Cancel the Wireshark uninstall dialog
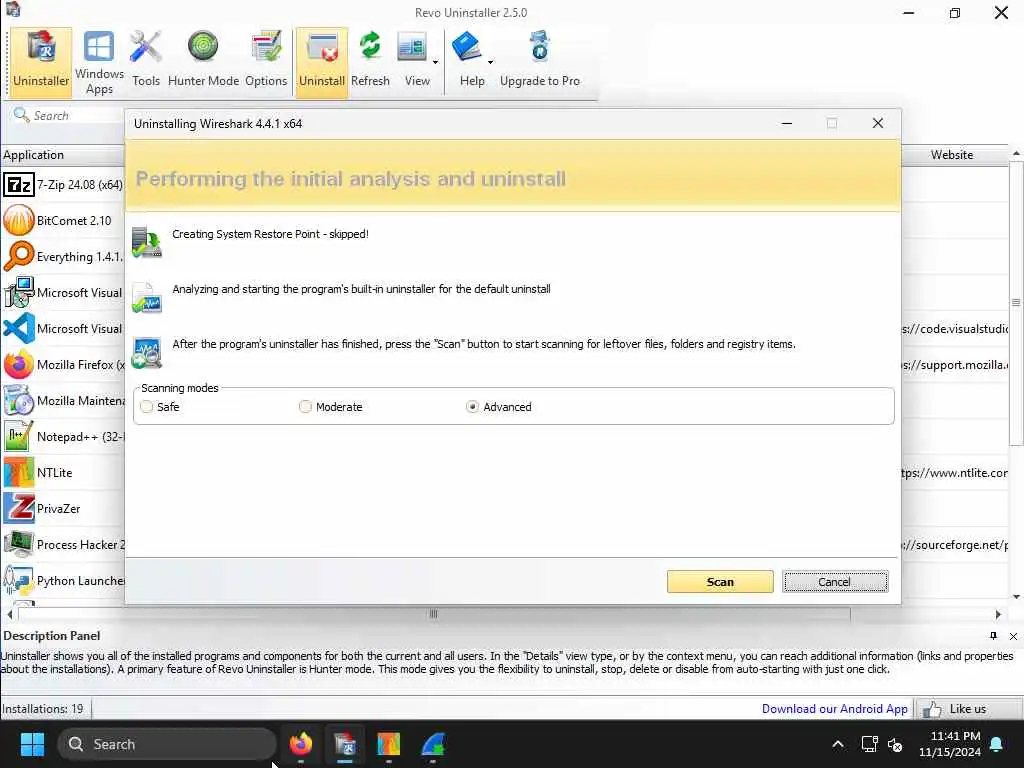 tap(835, 582)
